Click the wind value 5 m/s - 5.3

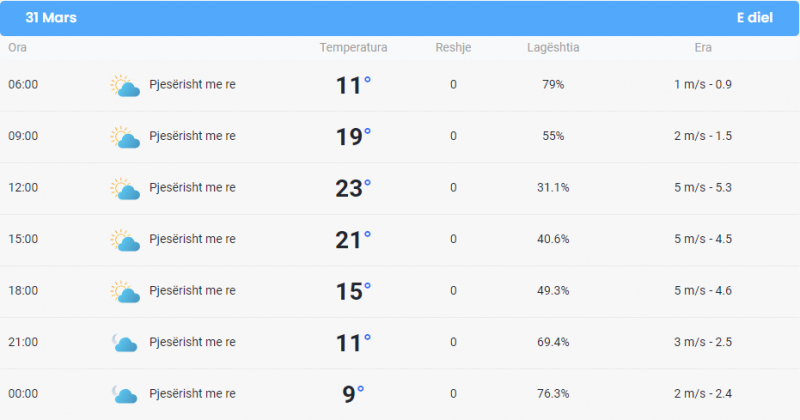(x=703, y=188)
